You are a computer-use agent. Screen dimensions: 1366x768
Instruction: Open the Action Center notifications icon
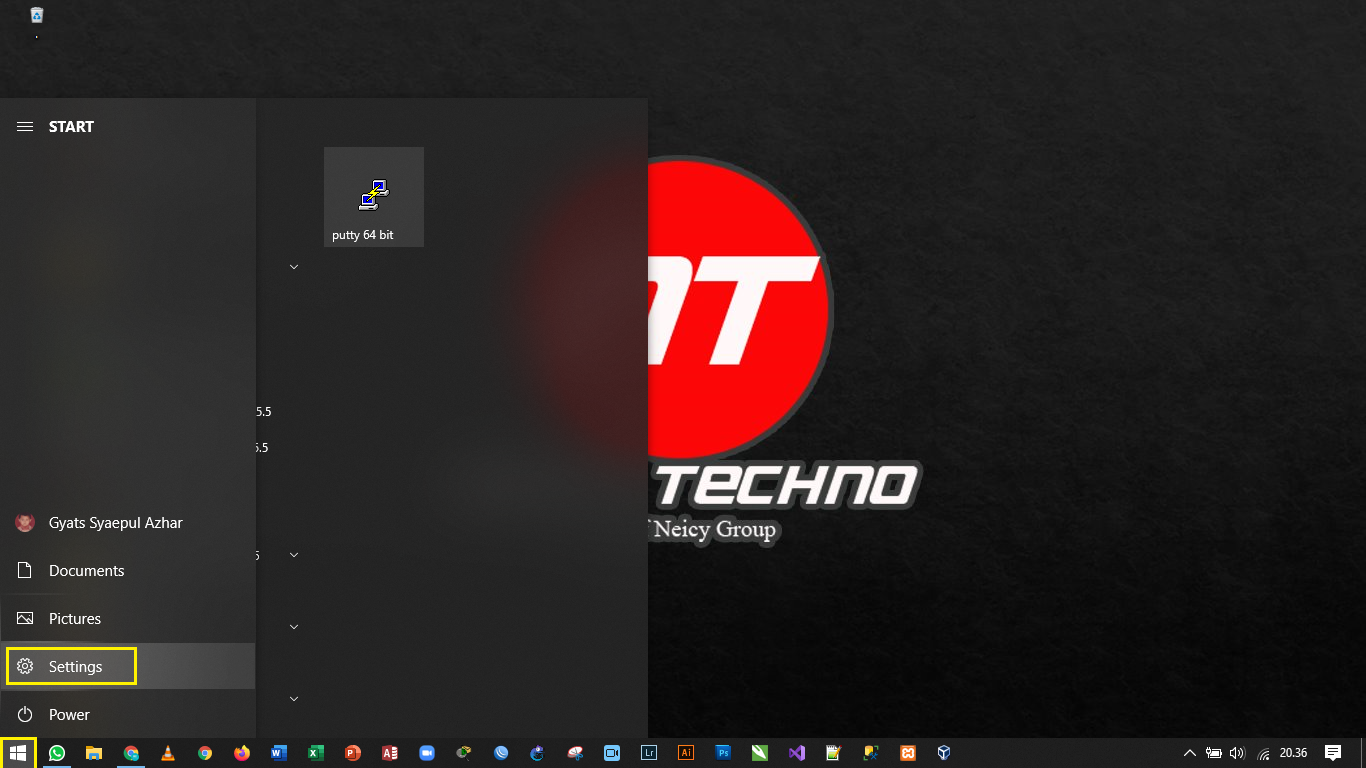coord(1333,753)
